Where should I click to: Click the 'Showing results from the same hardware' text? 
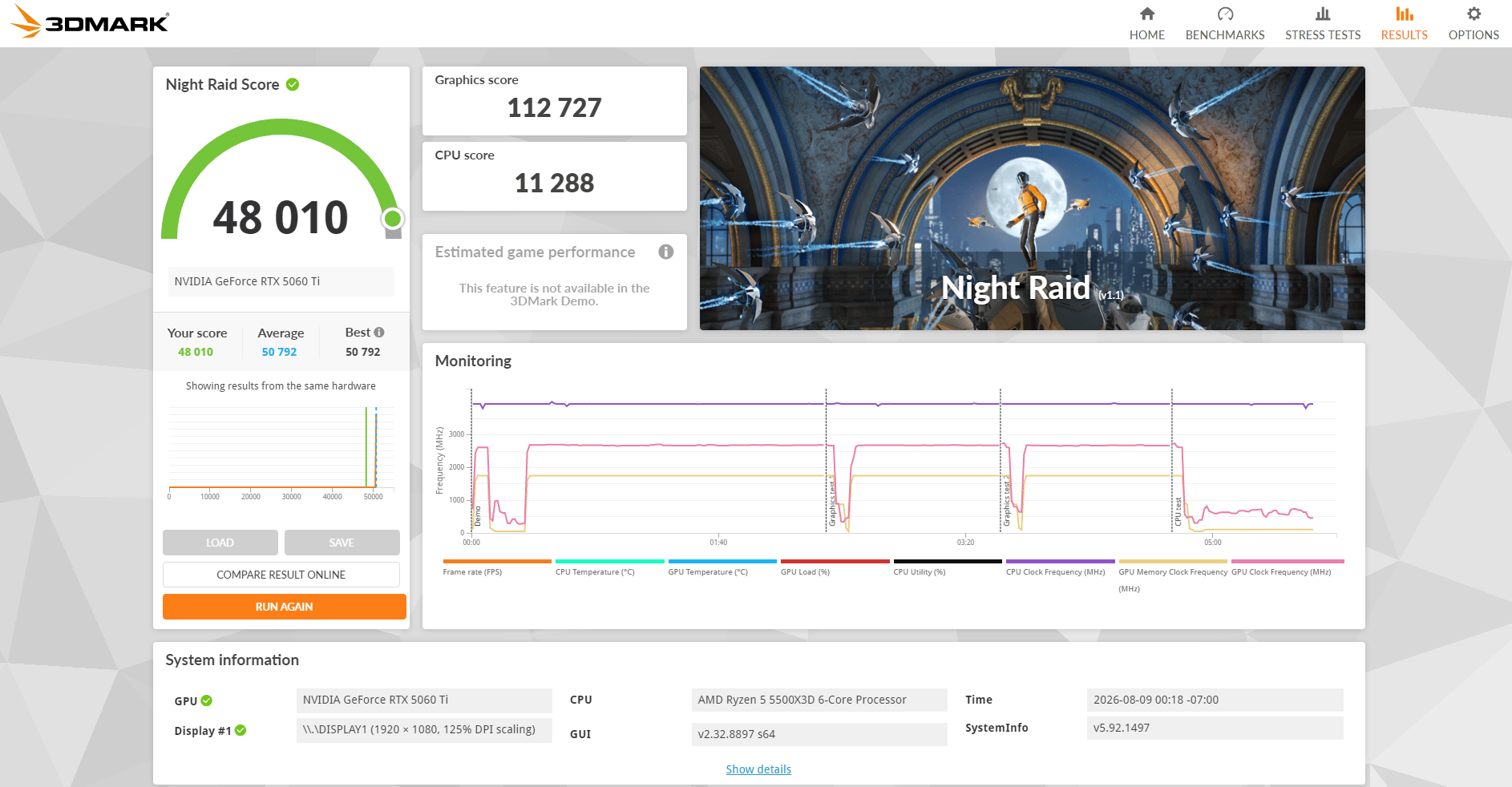click(x=281, y=385)
